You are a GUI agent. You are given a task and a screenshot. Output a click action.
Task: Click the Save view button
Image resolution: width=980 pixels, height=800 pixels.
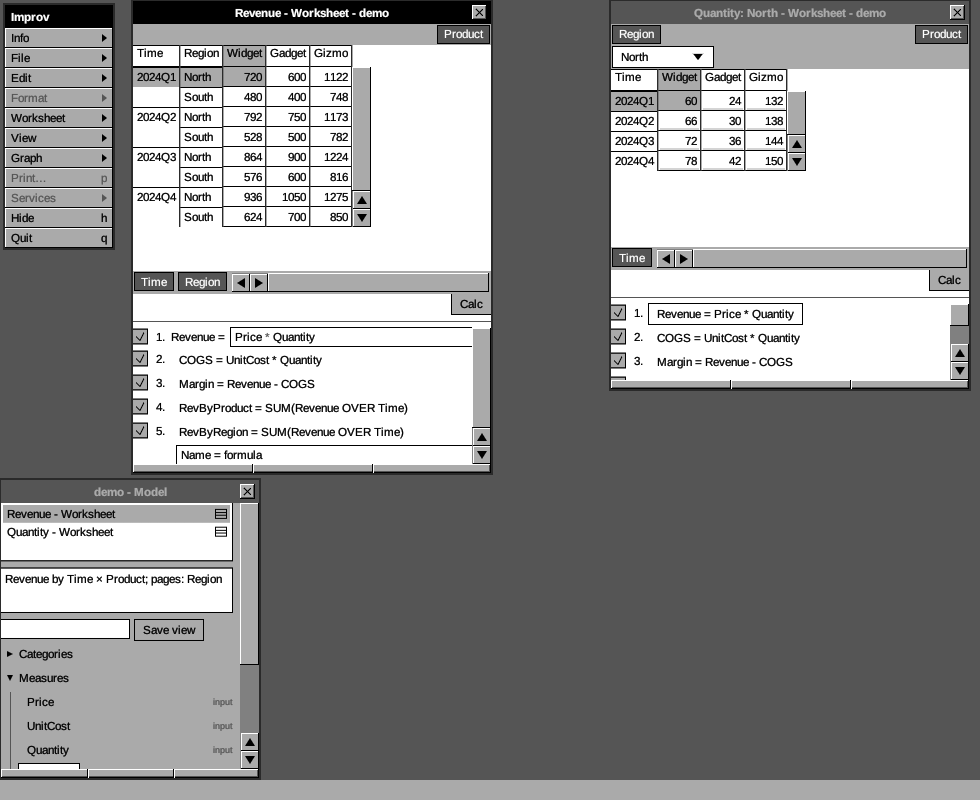(x=169, y=630)
